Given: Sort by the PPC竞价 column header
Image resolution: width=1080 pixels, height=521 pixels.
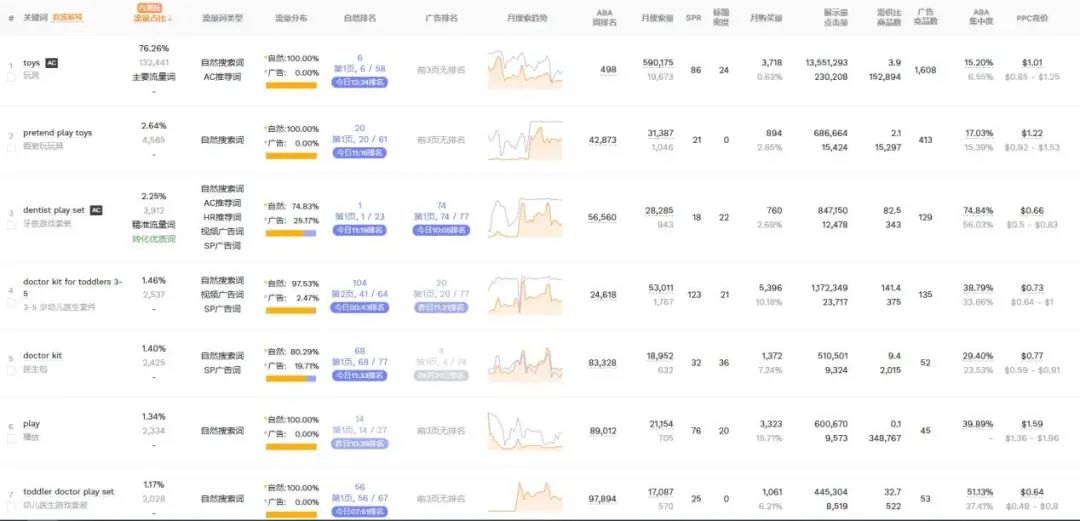Looking at the screenshot, I should pyautogui.click(x=1032, y=19).
